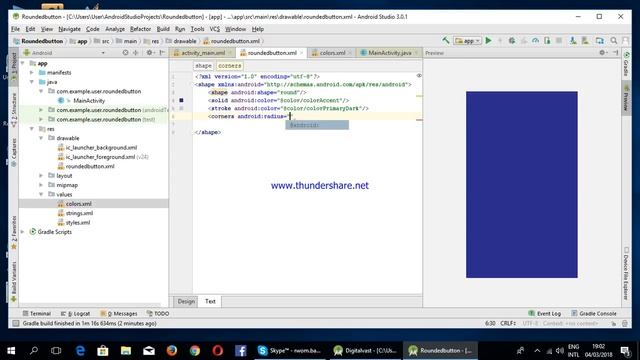
Task: Open the Captures side tool window
Action: coord(13,152)
